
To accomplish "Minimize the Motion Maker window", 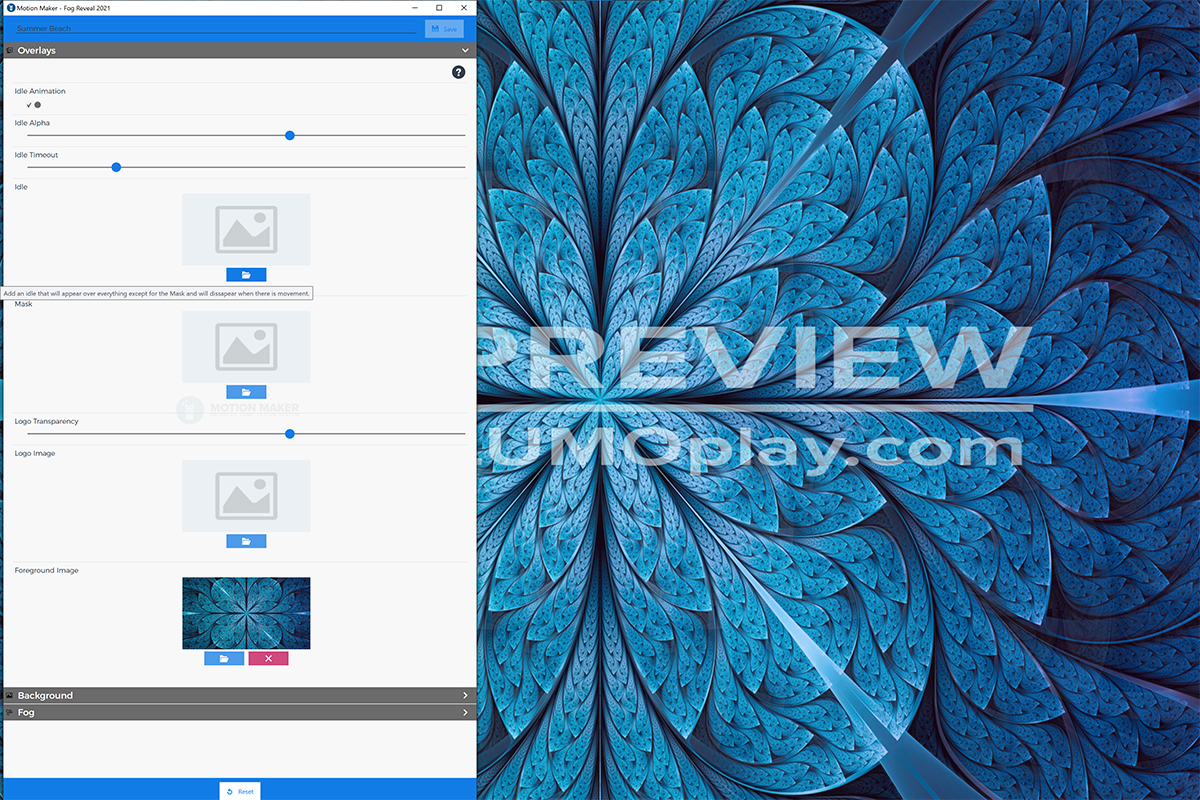I will (415, 8).
